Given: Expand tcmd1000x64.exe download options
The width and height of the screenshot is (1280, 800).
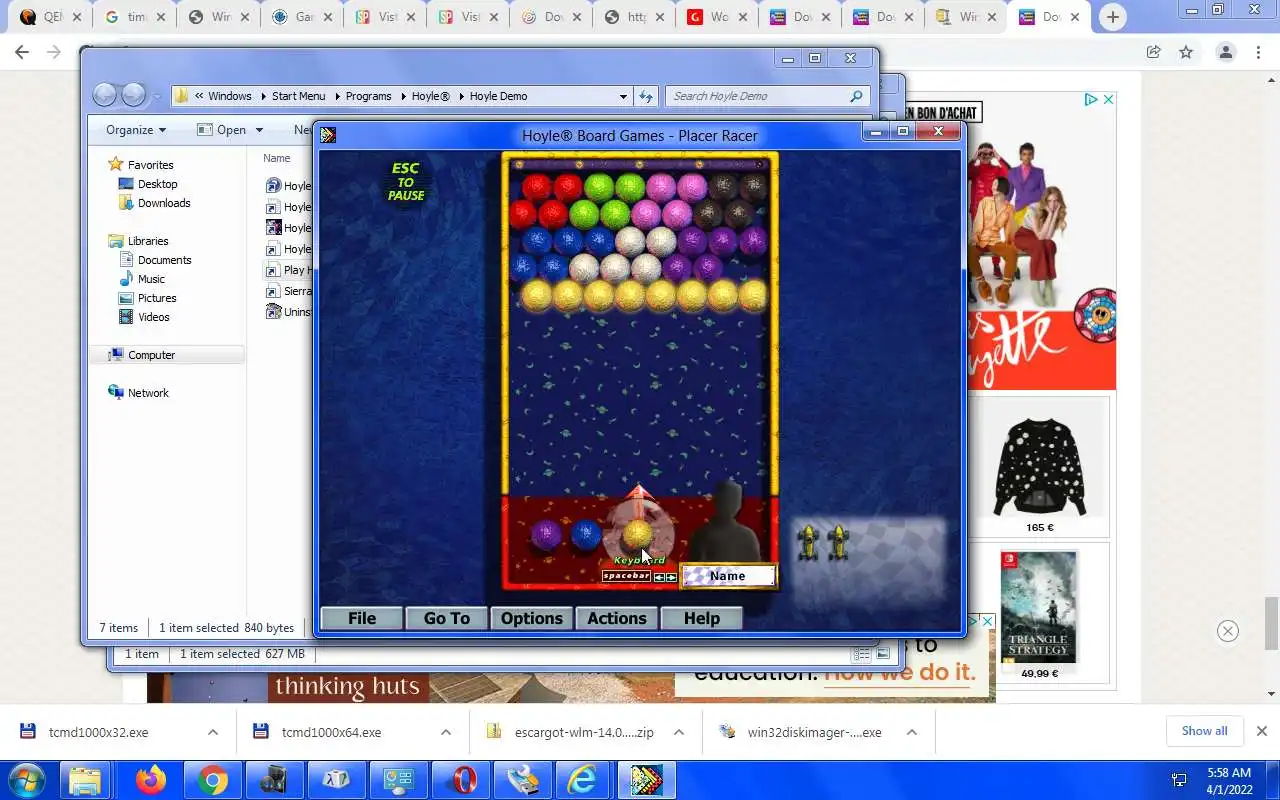Looking at the screenshot, I should (x=446, y=732).
